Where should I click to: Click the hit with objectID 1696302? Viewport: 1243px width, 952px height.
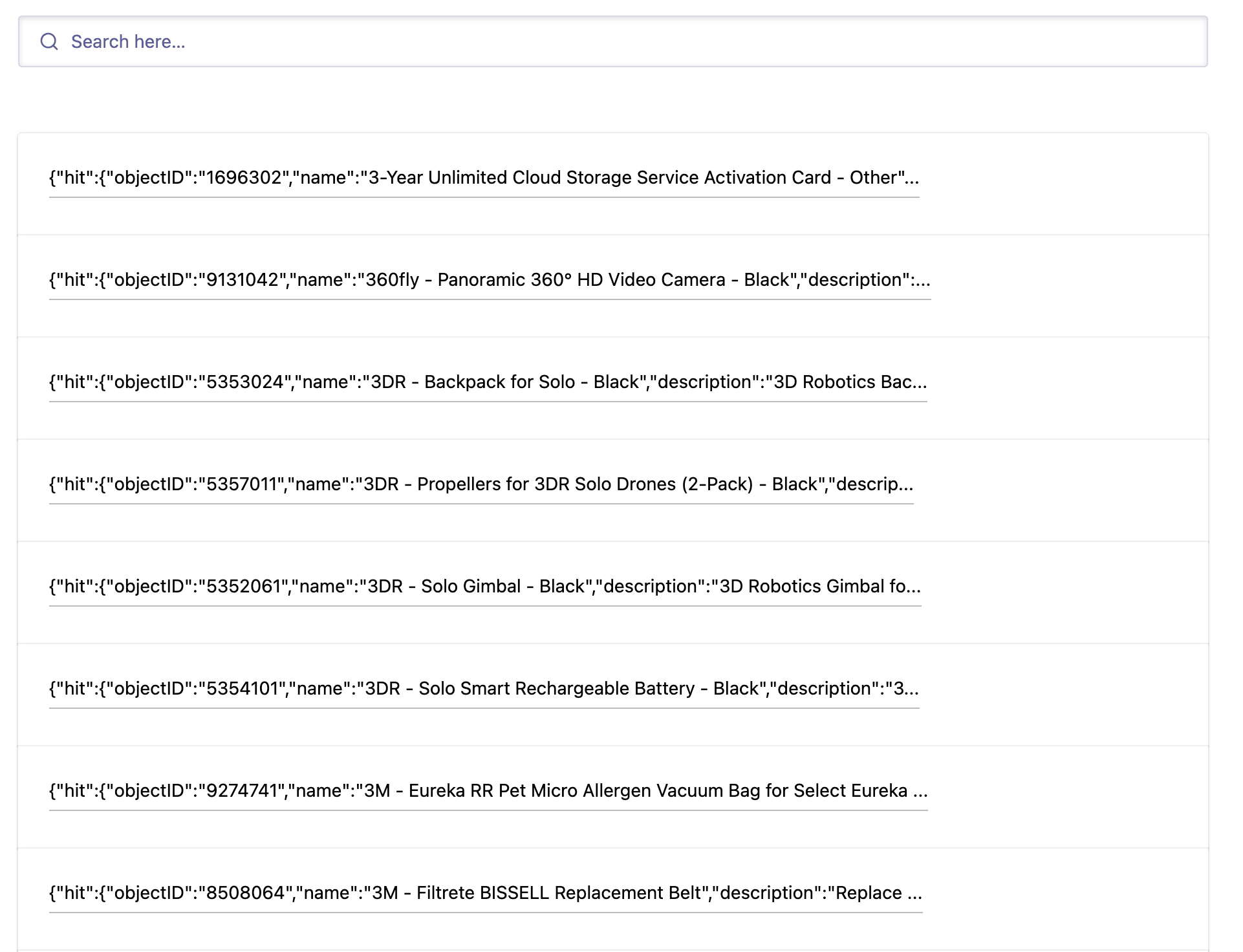coord(243,178)
